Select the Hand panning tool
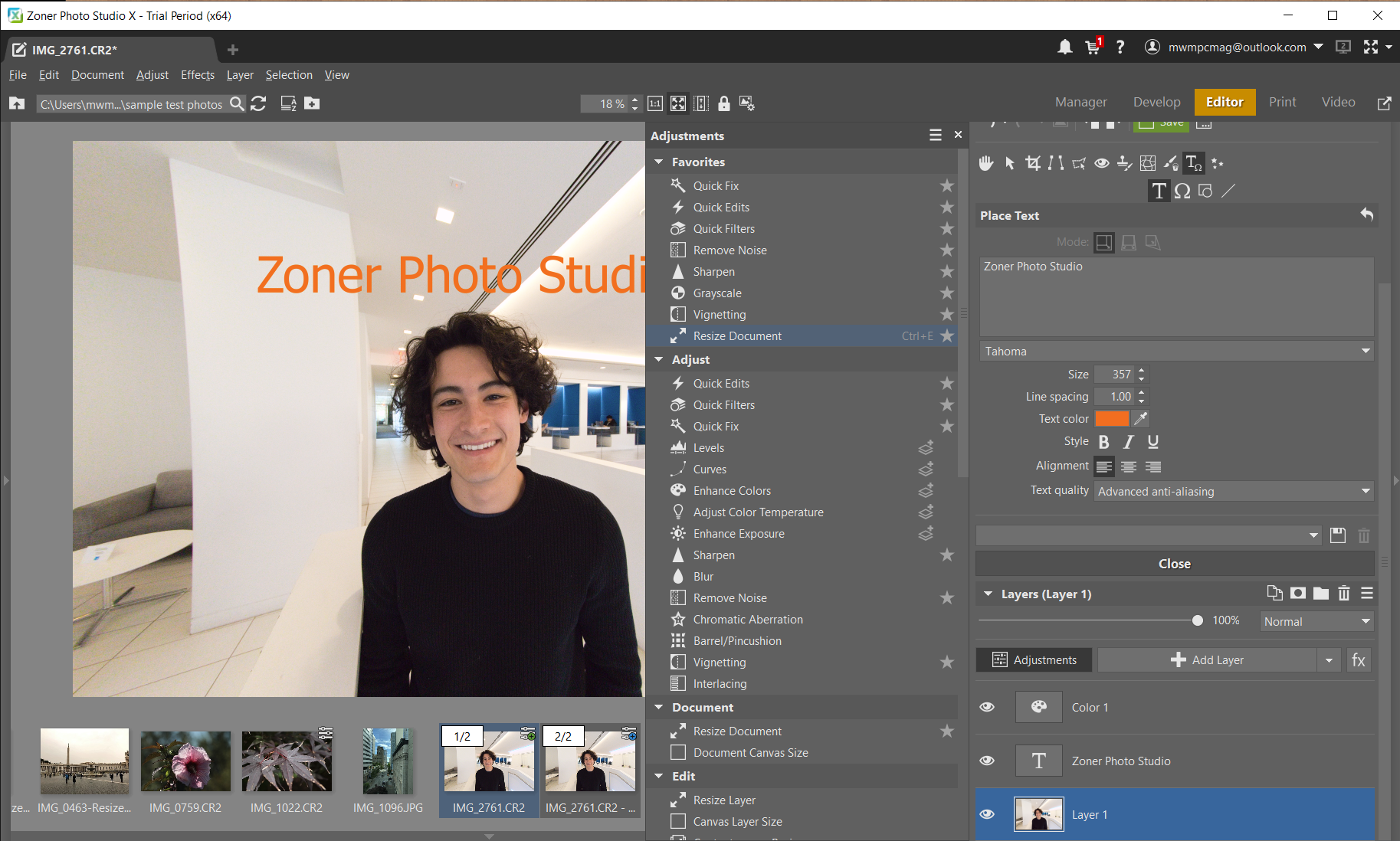Image resolution: width=1400 pixels, height=841 pixels. tap(985, 162)
